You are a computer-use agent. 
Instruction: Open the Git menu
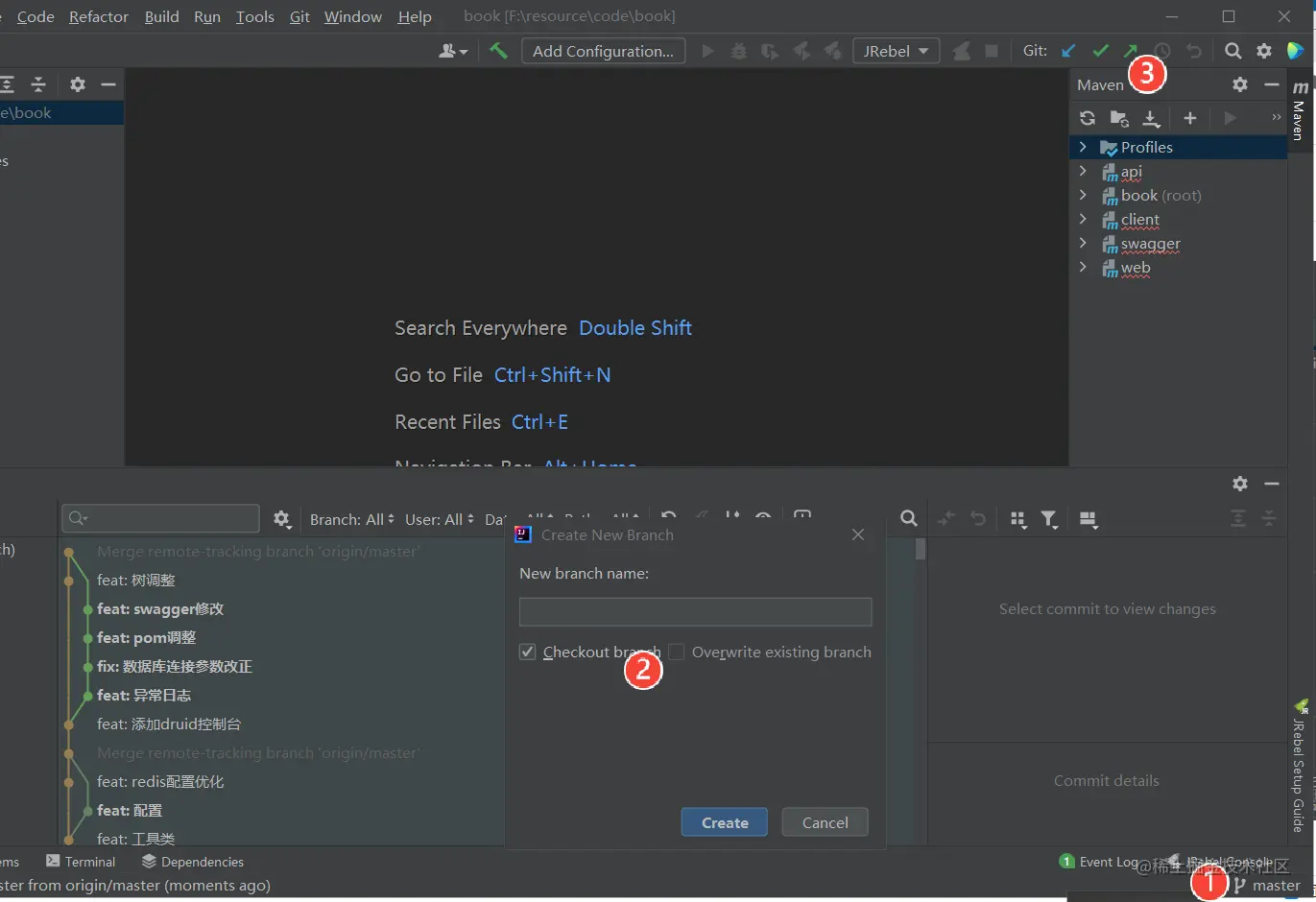click(x=299, y=16)
